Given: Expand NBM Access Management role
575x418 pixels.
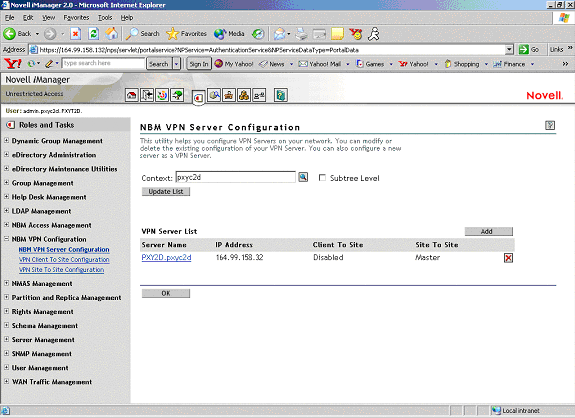Looking at the screenshot, I should pyautogui.click(x=6, y=225).
